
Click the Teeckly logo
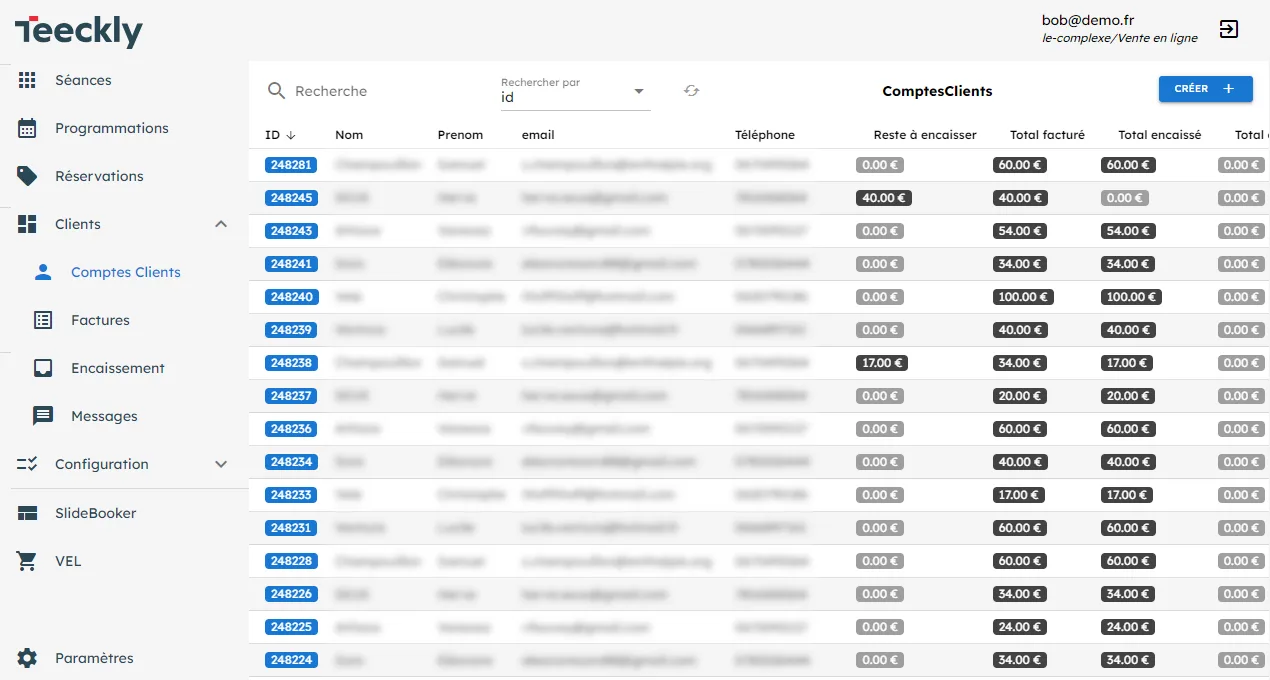pos(78,31)
